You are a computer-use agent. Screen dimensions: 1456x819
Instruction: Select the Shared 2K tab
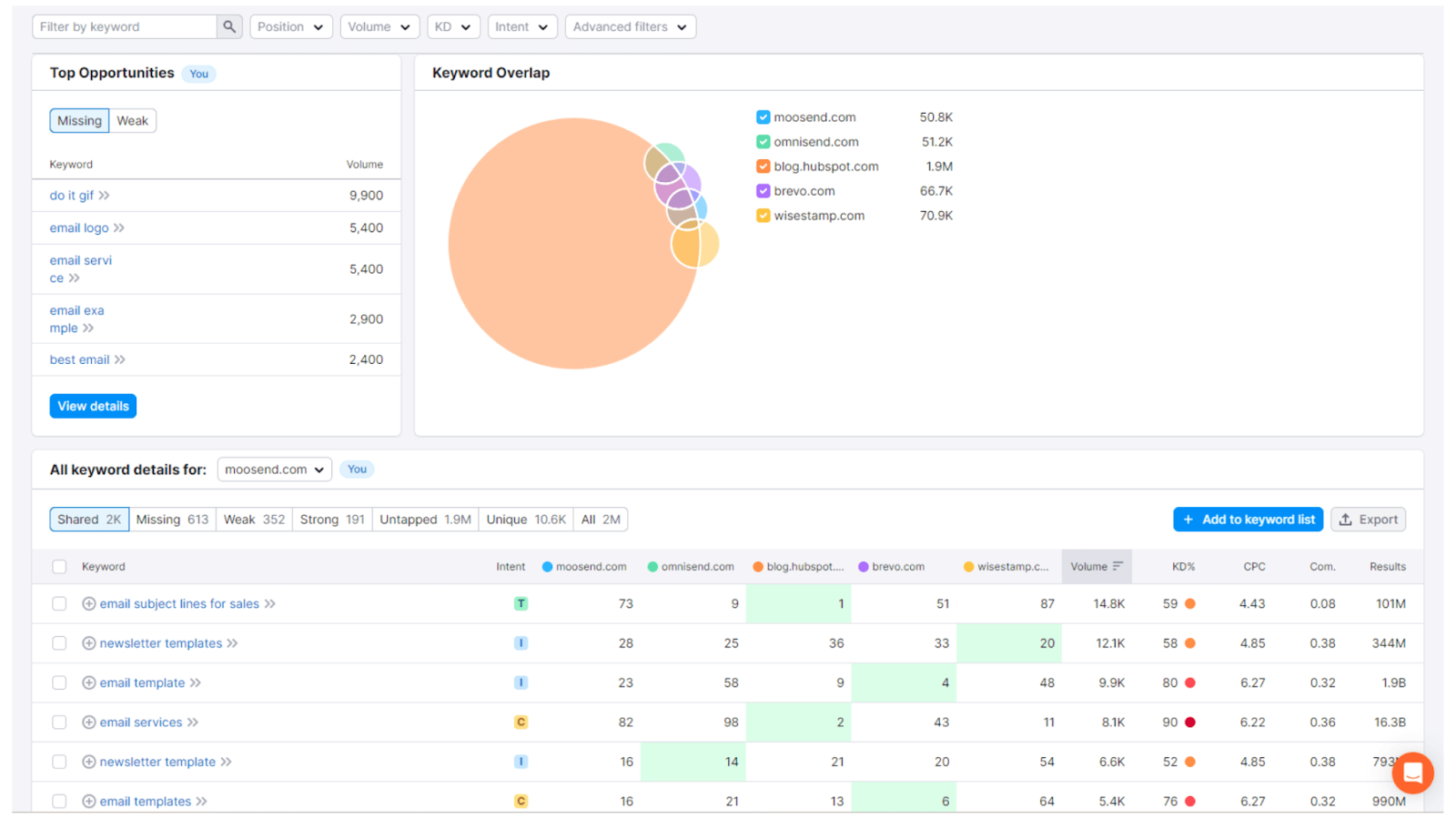pos(89,520)
